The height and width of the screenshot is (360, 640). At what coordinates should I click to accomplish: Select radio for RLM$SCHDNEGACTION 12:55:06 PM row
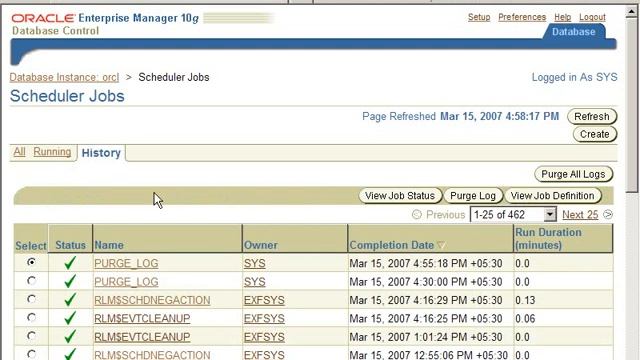click(31, 354)
